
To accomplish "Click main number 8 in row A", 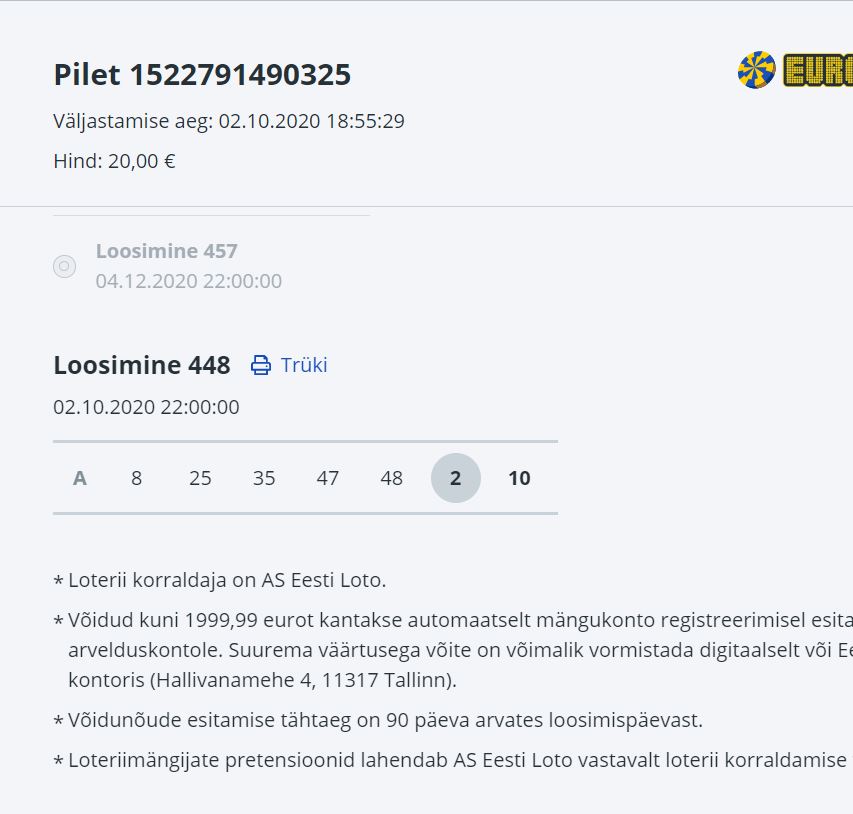I will coord(137,478).
